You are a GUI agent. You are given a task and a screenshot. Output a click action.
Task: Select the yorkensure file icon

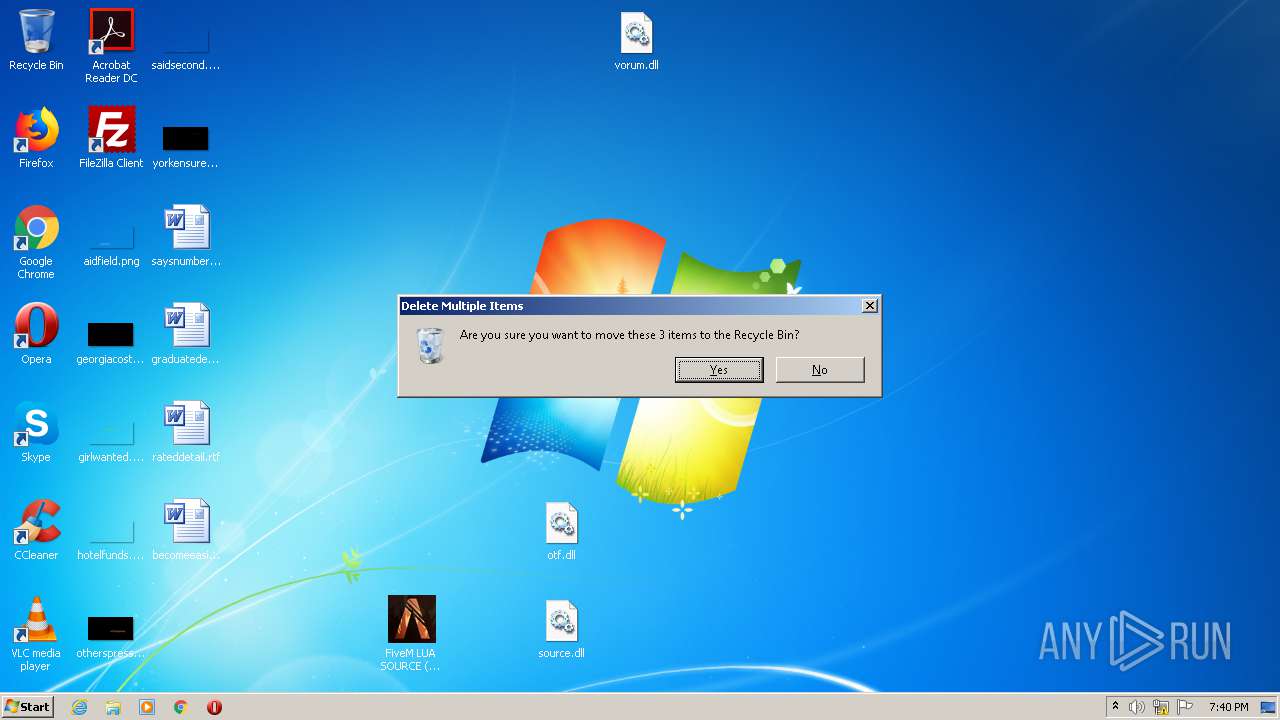[x=186, y=146]
